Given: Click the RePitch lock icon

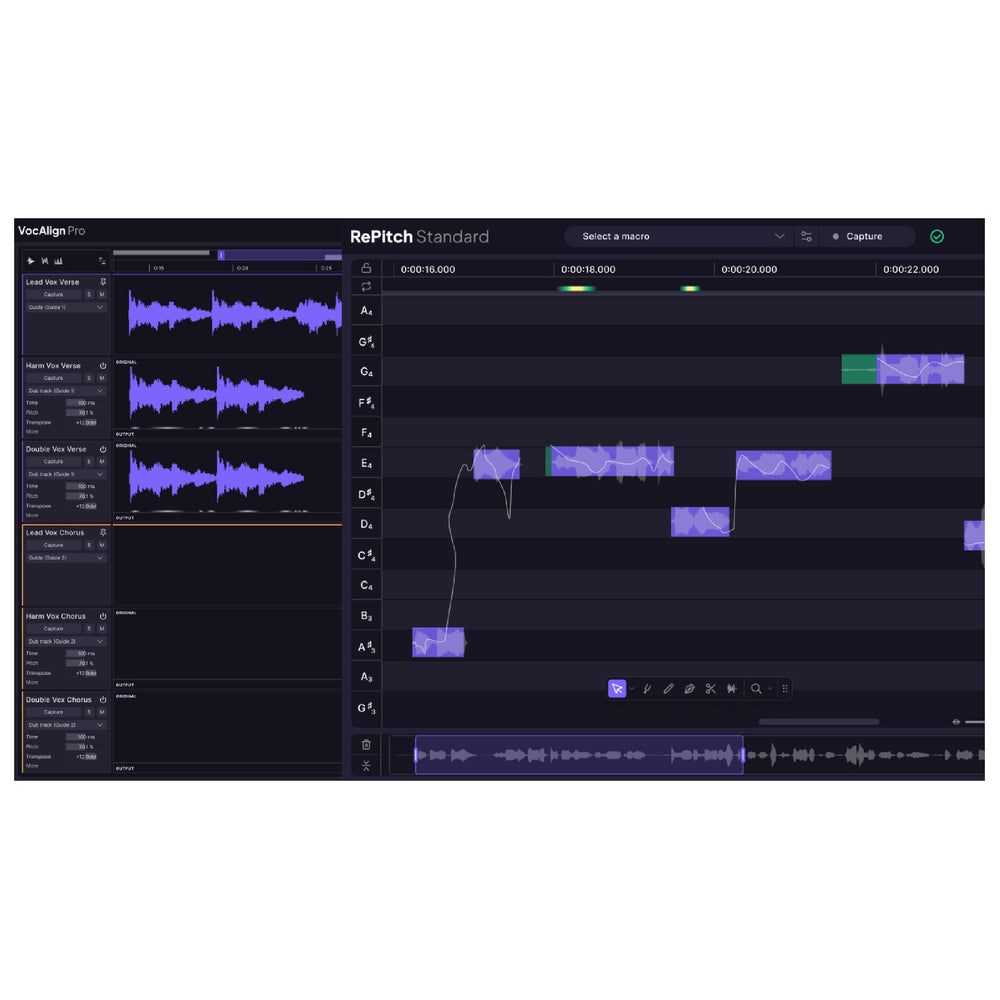Looking at the screenshot, I should (x=366, y=268).
